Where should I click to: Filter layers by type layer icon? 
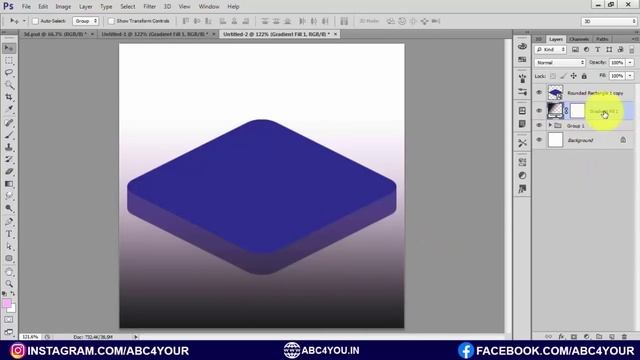tap(598, 49)
